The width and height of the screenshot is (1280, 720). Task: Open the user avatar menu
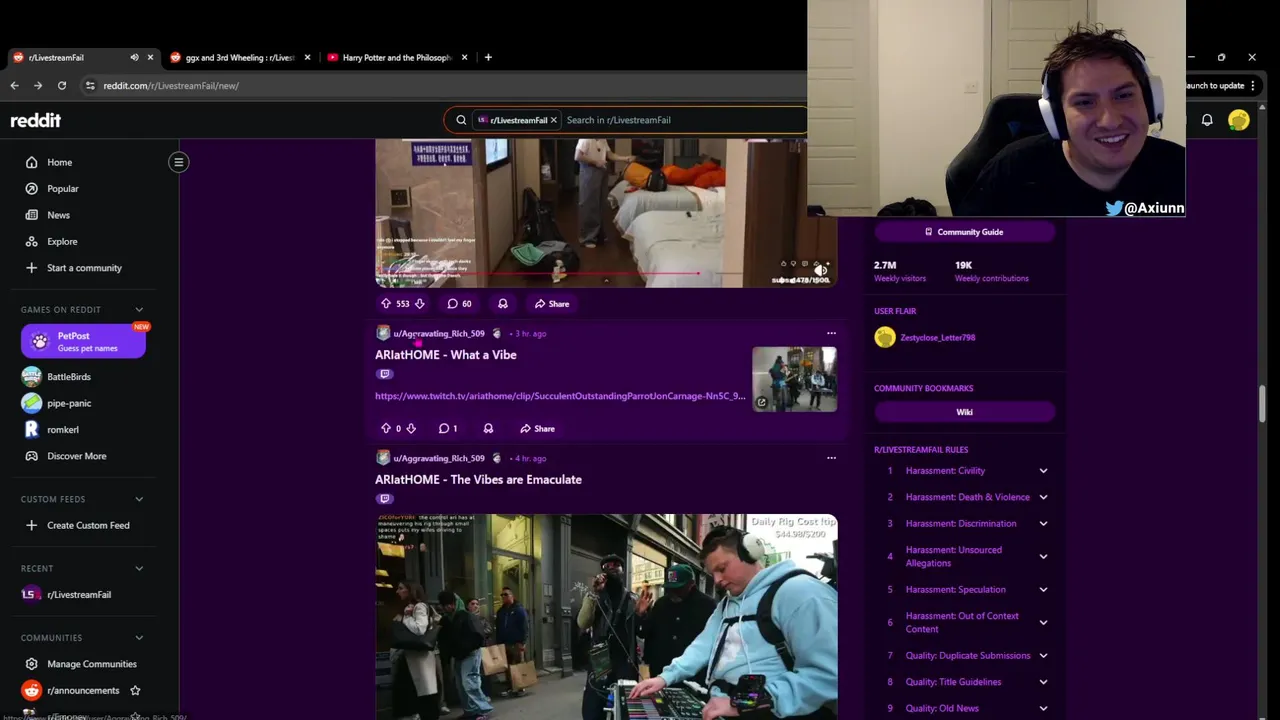click(1239, 120)
